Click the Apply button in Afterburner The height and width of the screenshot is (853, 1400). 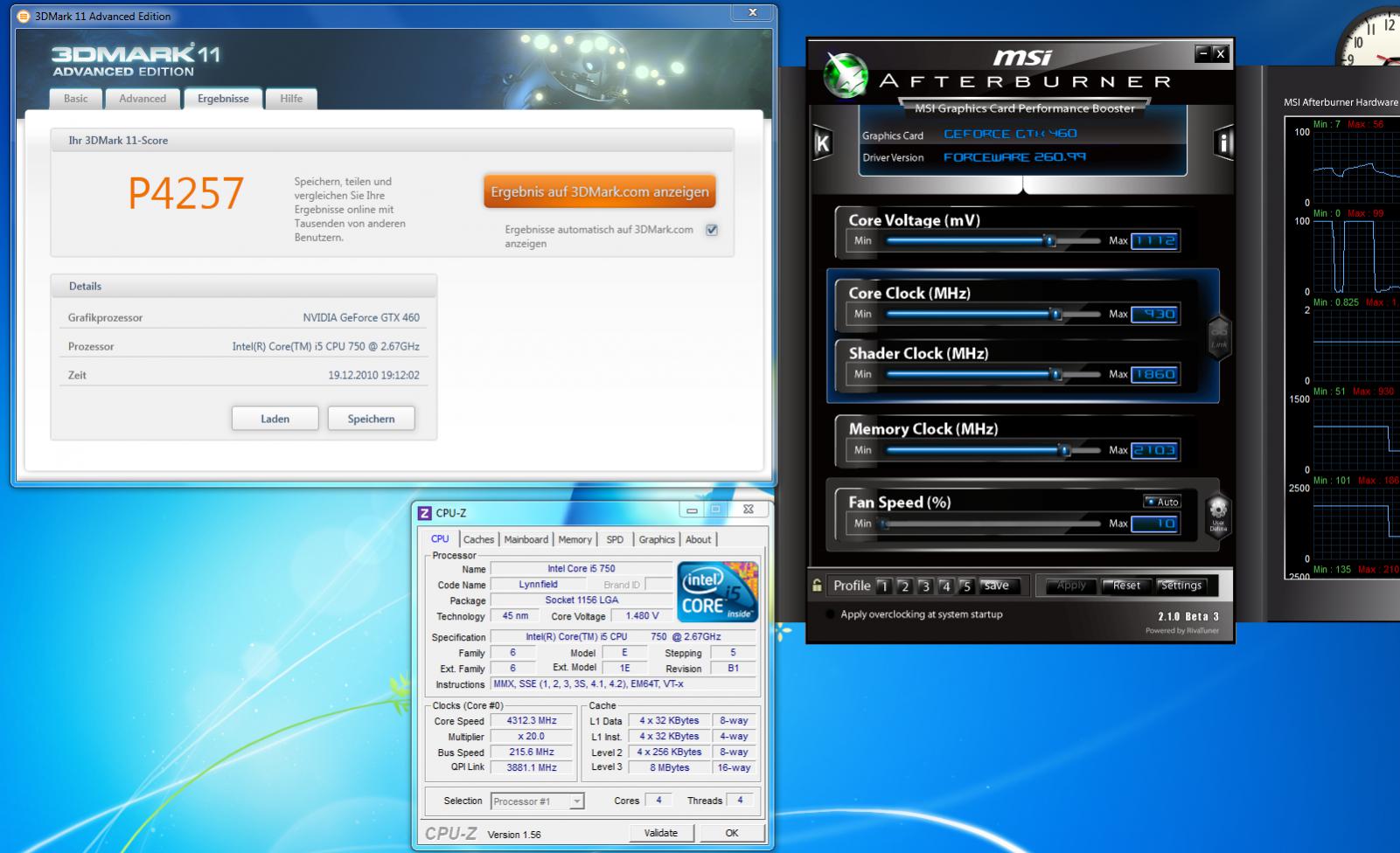1070,586
